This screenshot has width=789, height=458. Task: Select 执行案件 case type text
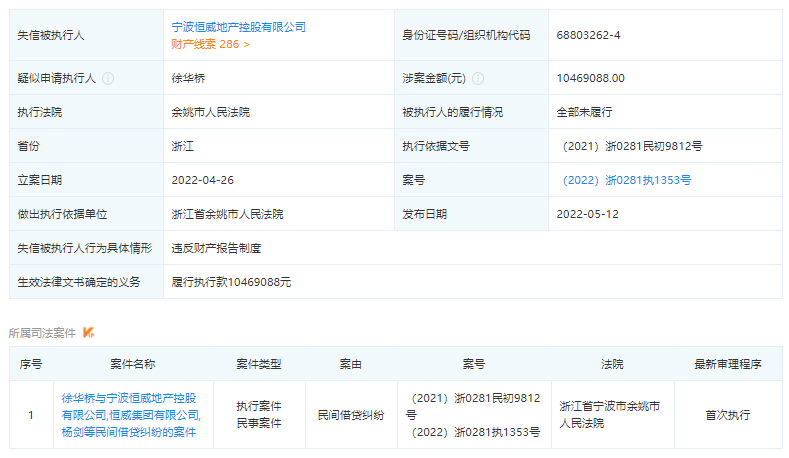[x=259, y=406]
